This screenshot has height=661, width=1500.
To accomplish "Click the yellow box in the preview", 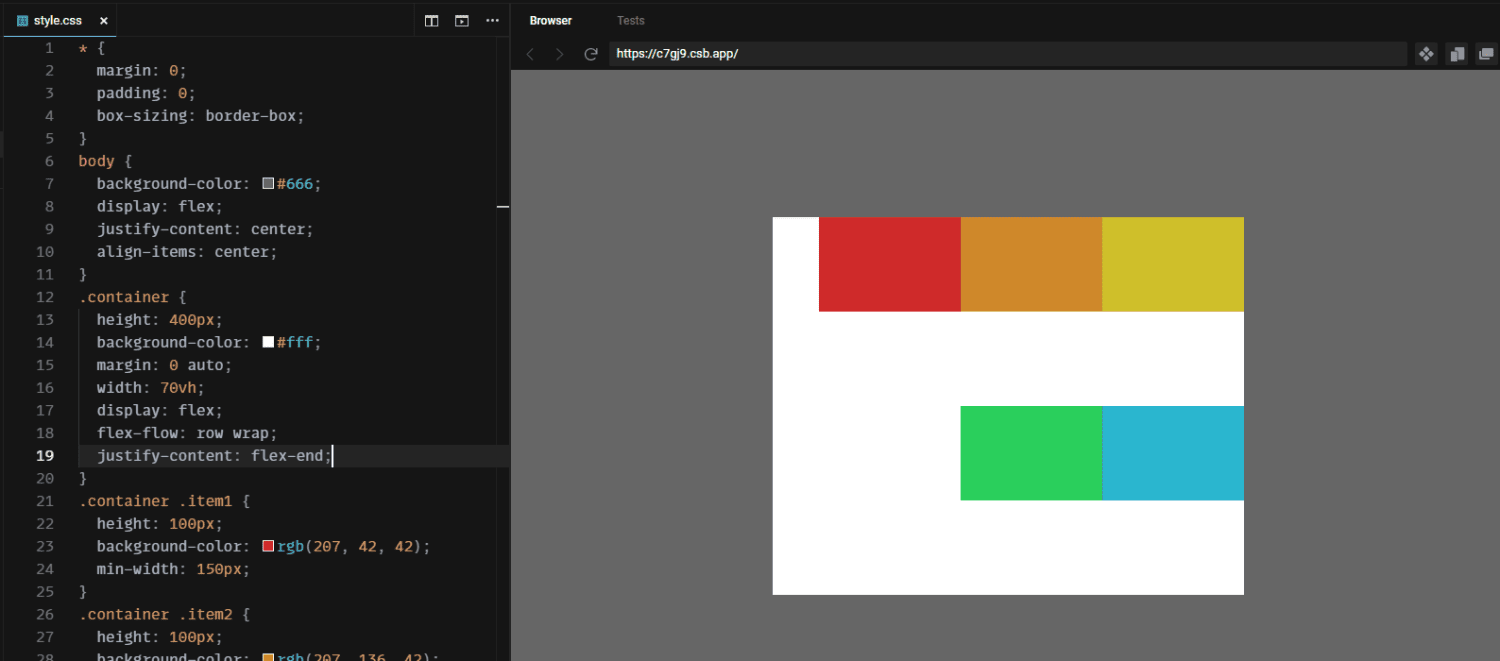I will click(1173, 264).
